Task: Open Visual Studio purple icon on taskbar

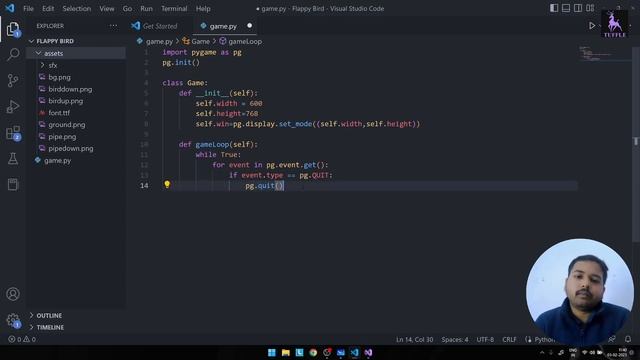Action: coord(368,353)
